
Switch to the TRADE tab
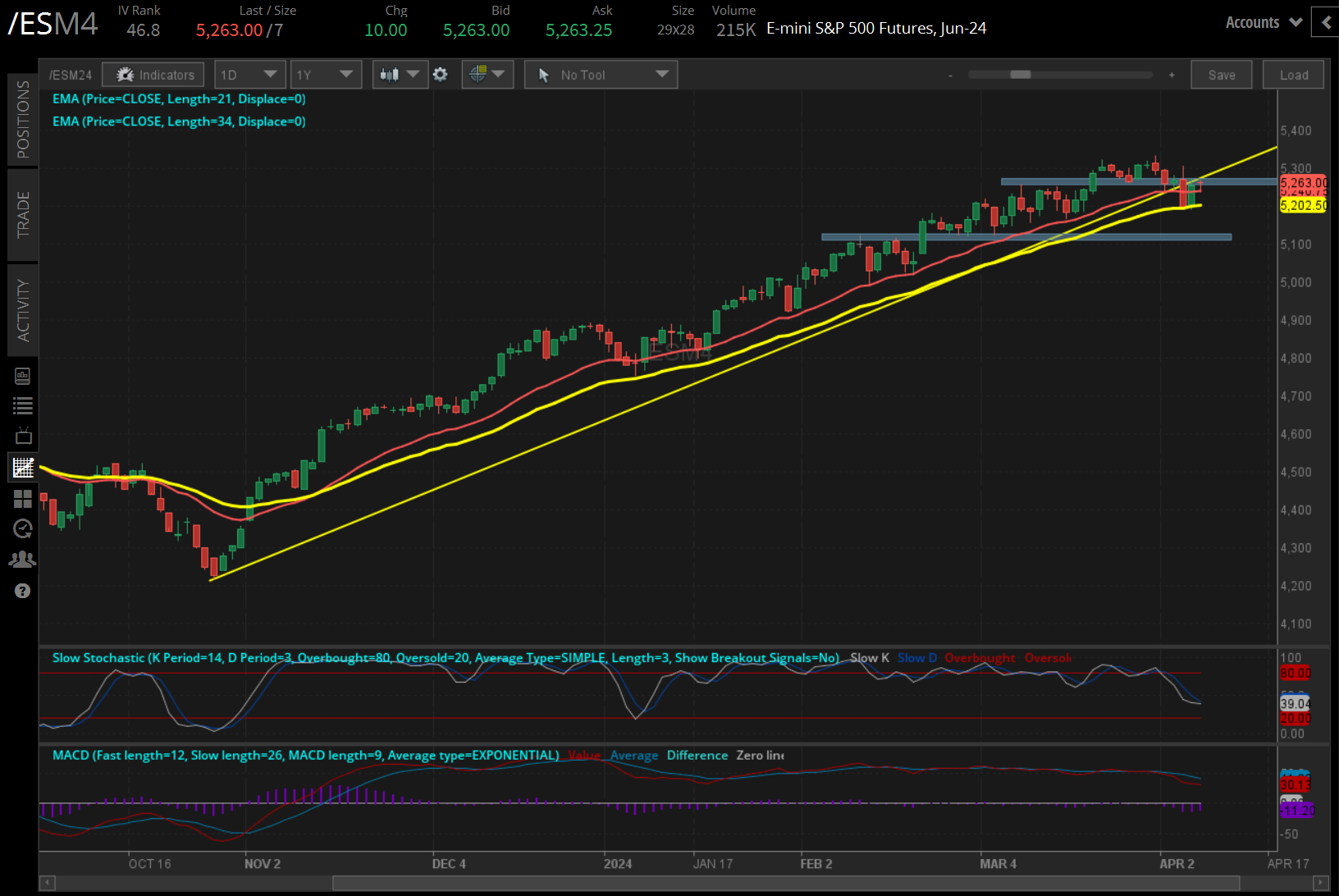(x=23, y=214)
